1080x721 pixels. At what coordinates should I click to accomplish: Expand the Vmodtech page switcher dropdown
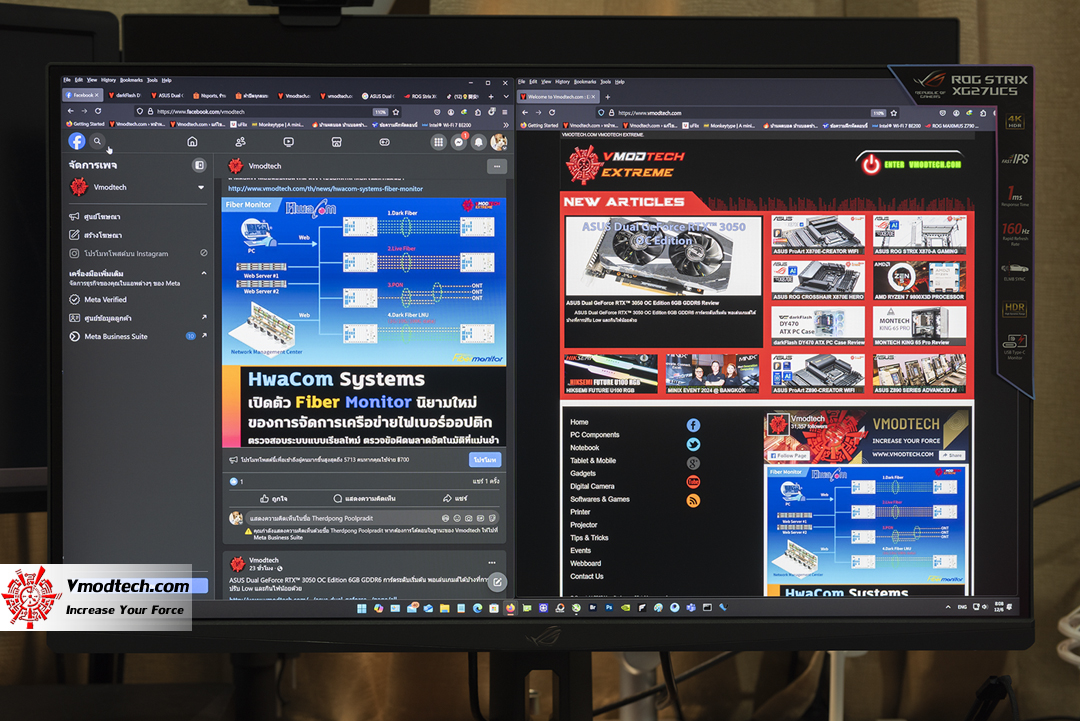[x=201, y=187]
